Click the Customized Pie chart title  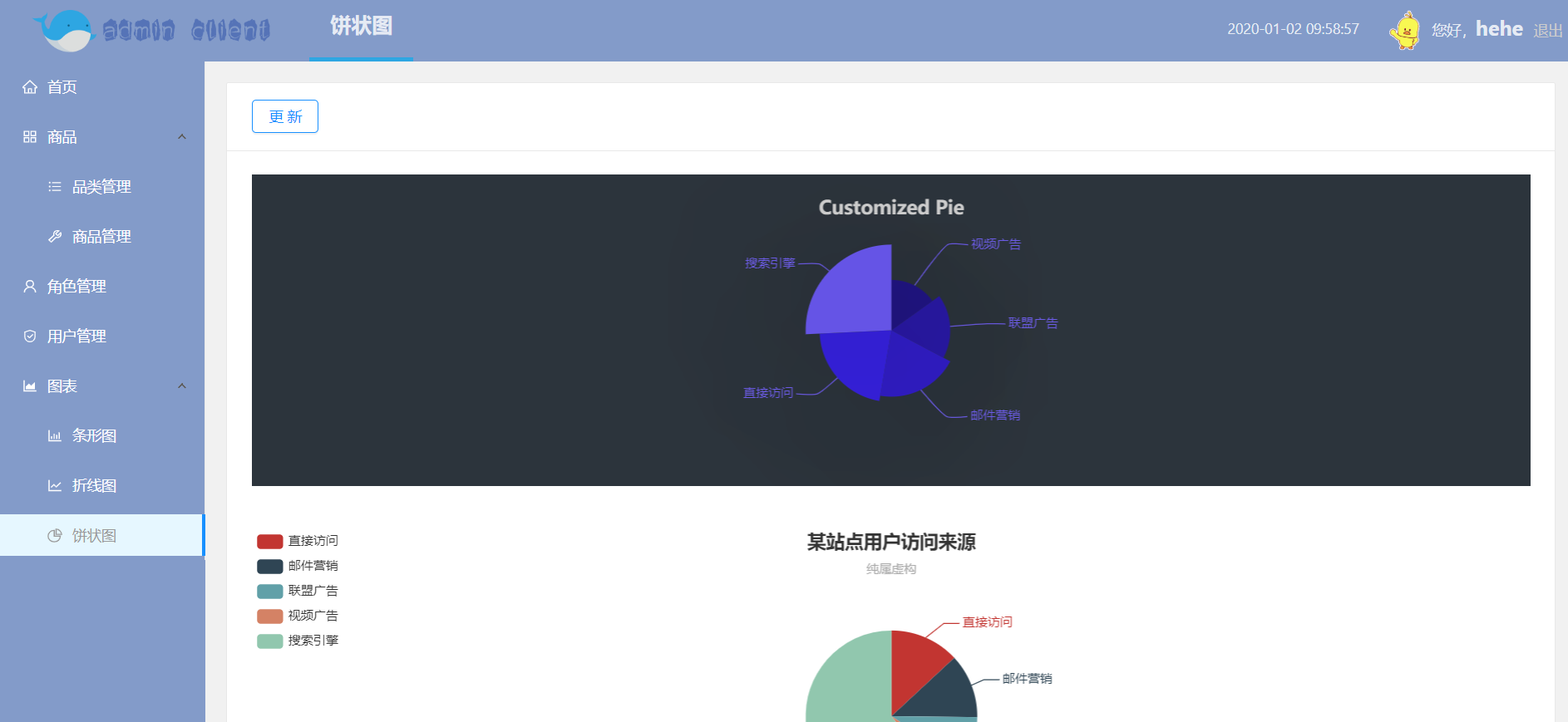(891, 208)
